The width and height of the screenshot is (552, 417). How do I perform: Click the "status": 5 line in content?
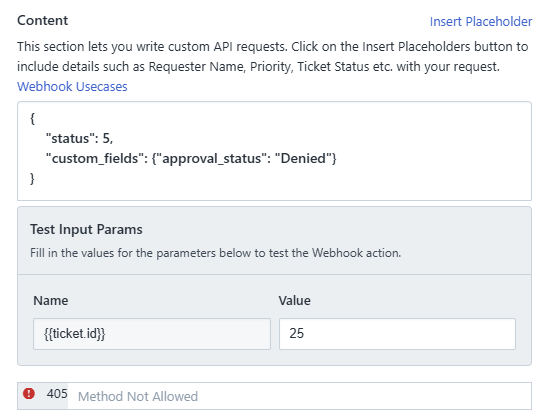(80, 139)
